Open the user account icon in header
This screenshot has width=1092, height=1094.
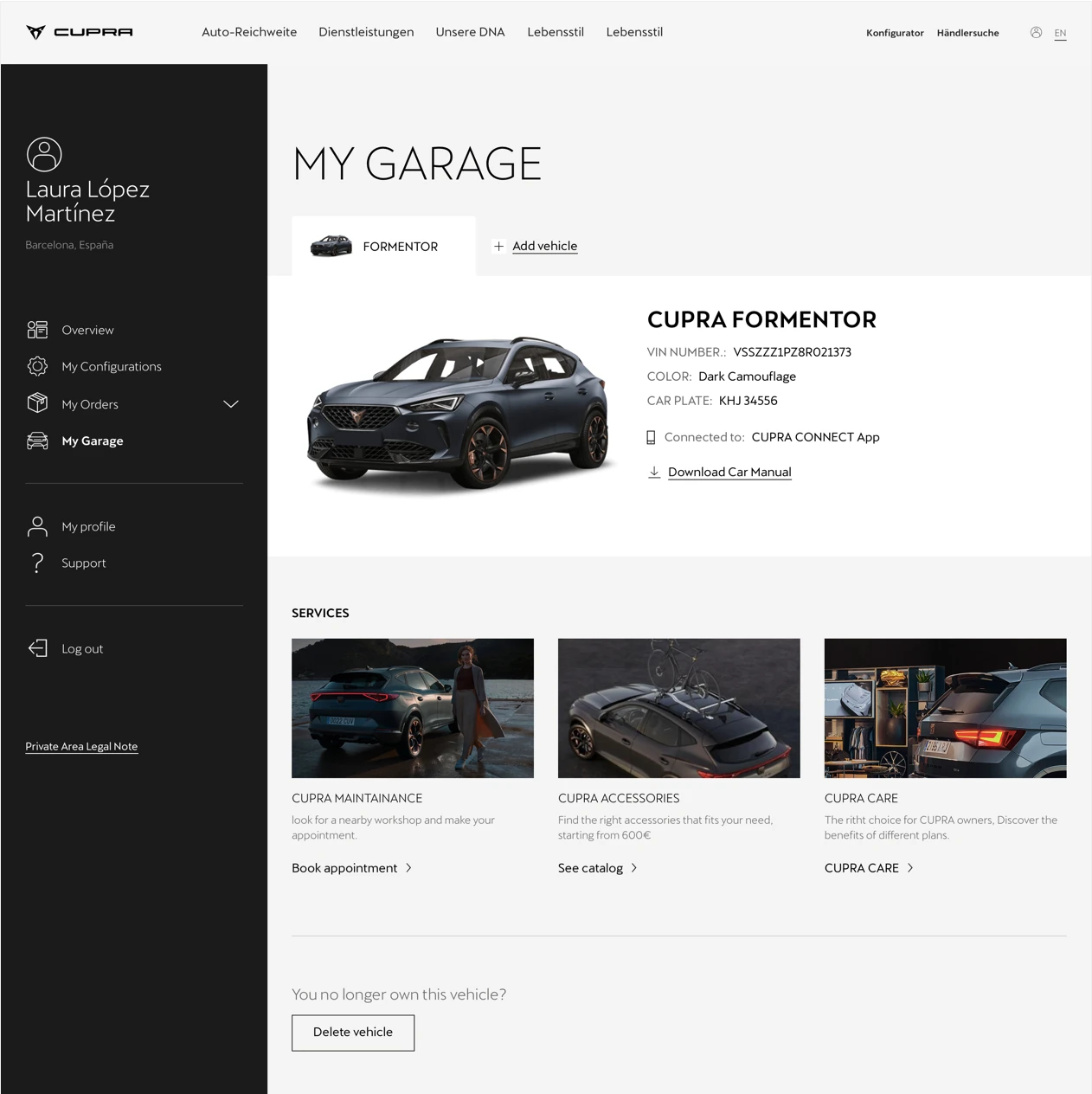(1036, 32)
